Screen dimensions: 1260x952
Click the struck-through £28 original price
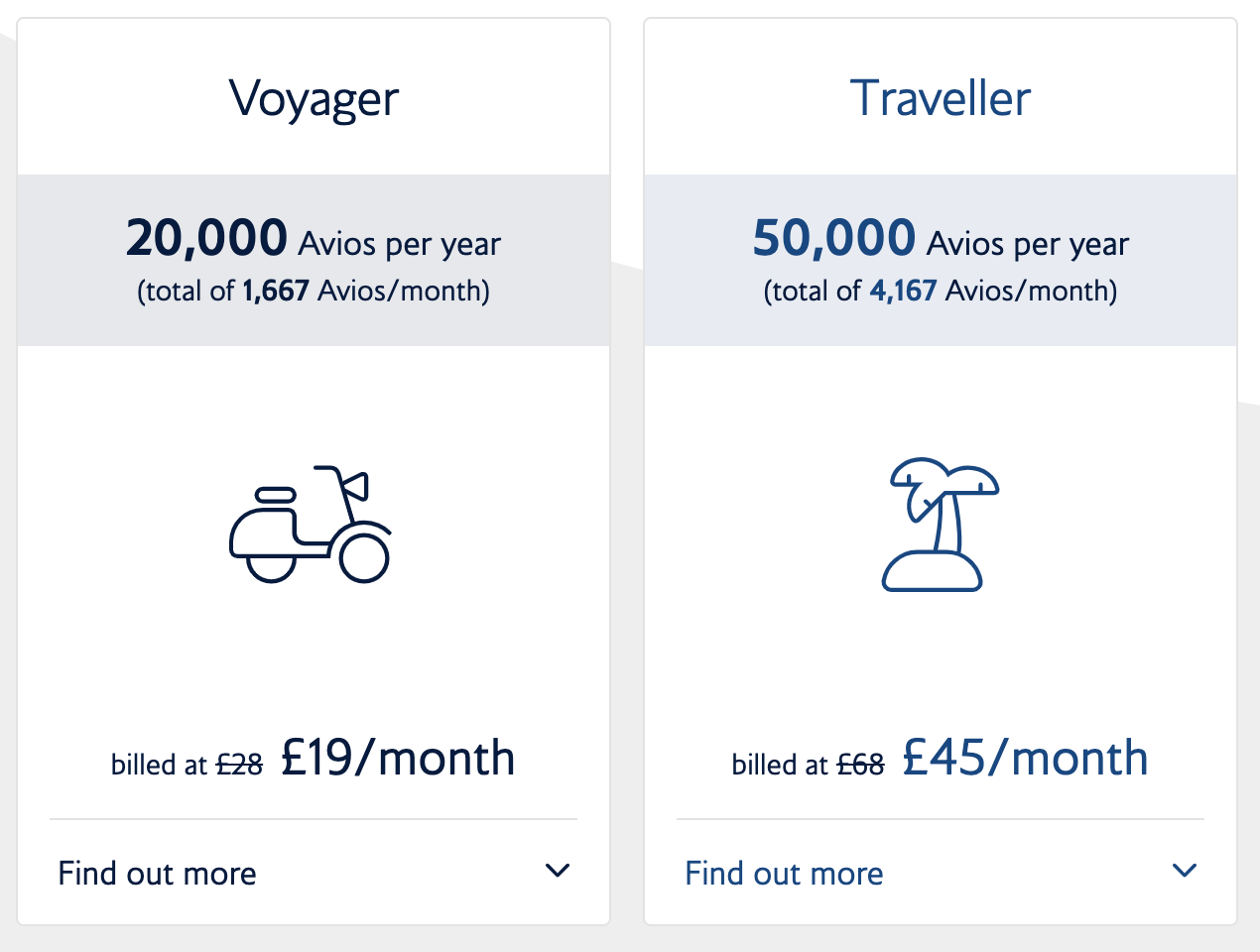[x=239, y=765]
